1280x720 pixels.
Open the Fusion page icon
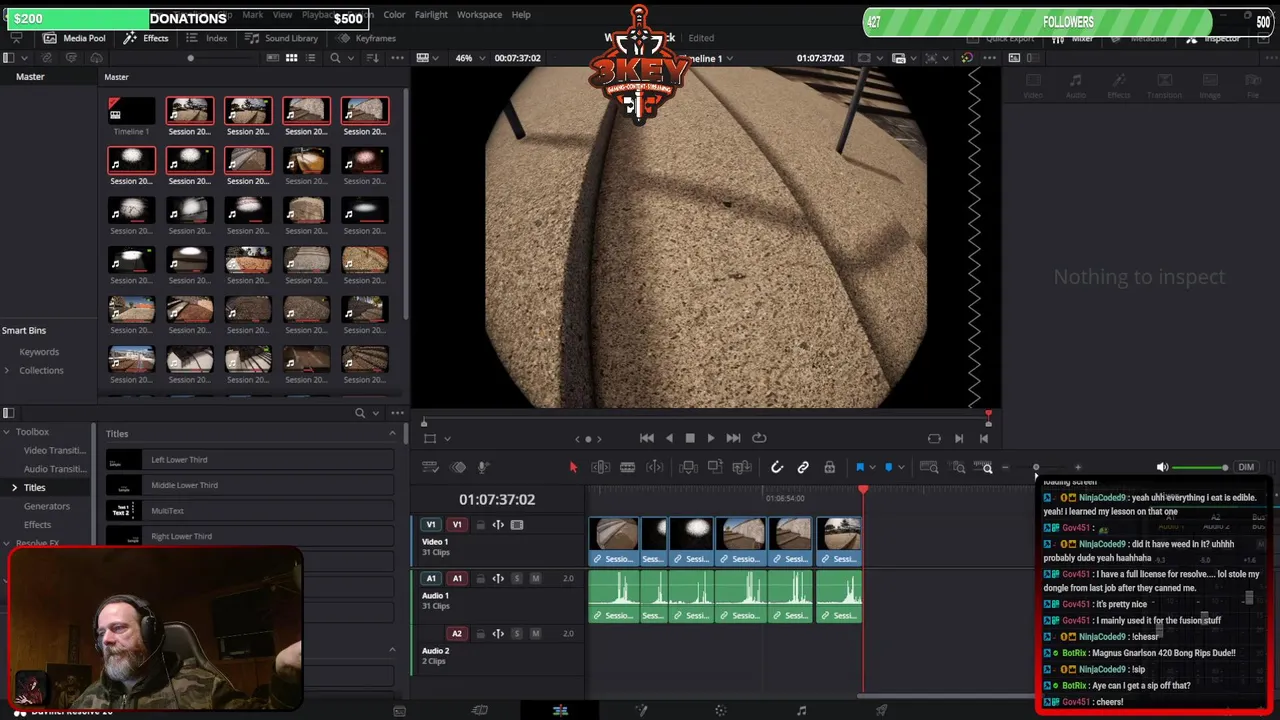(x=641, y=710)
